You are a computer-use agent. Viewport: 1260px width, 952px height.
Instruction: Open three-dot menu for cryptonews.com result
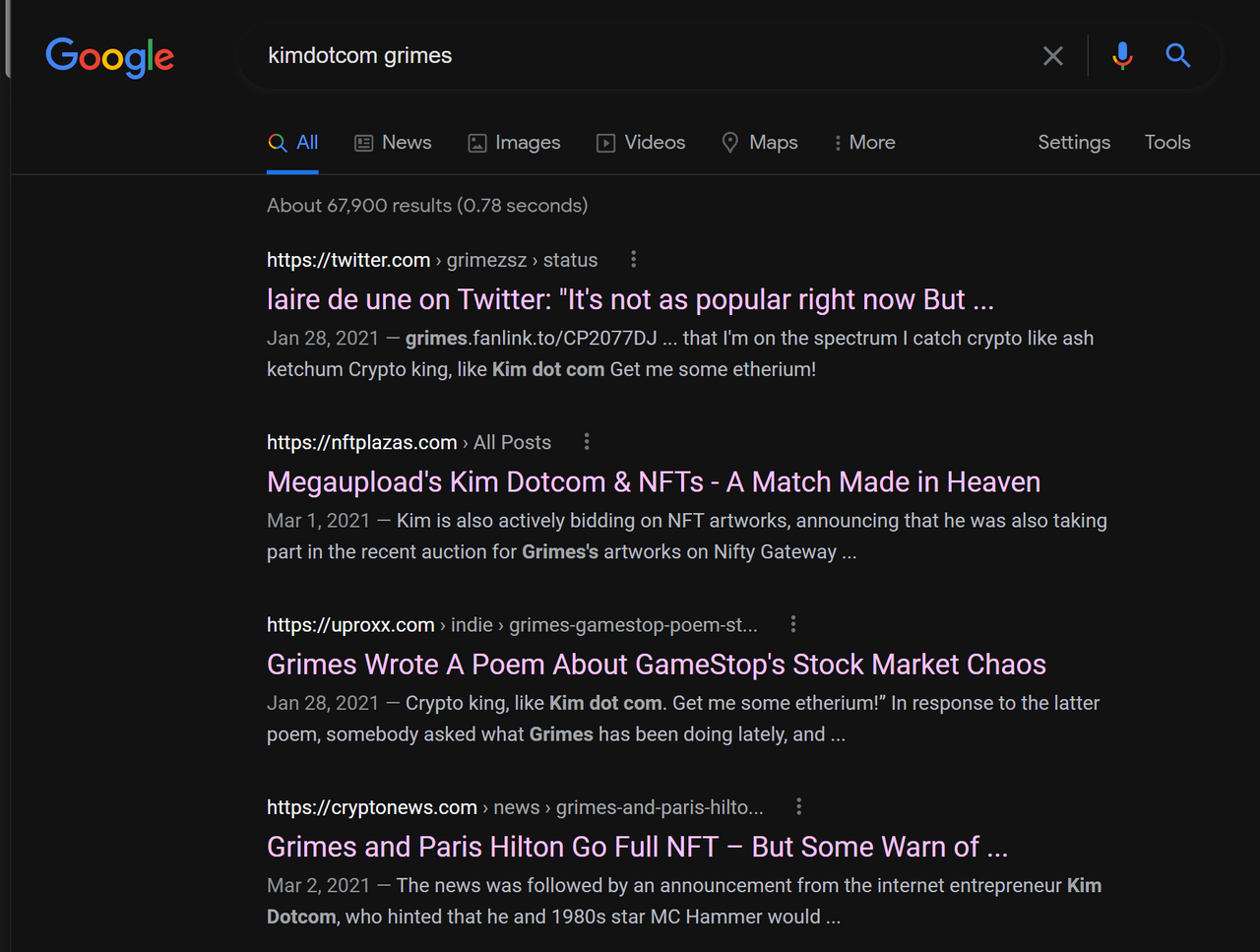click(798, 806)
